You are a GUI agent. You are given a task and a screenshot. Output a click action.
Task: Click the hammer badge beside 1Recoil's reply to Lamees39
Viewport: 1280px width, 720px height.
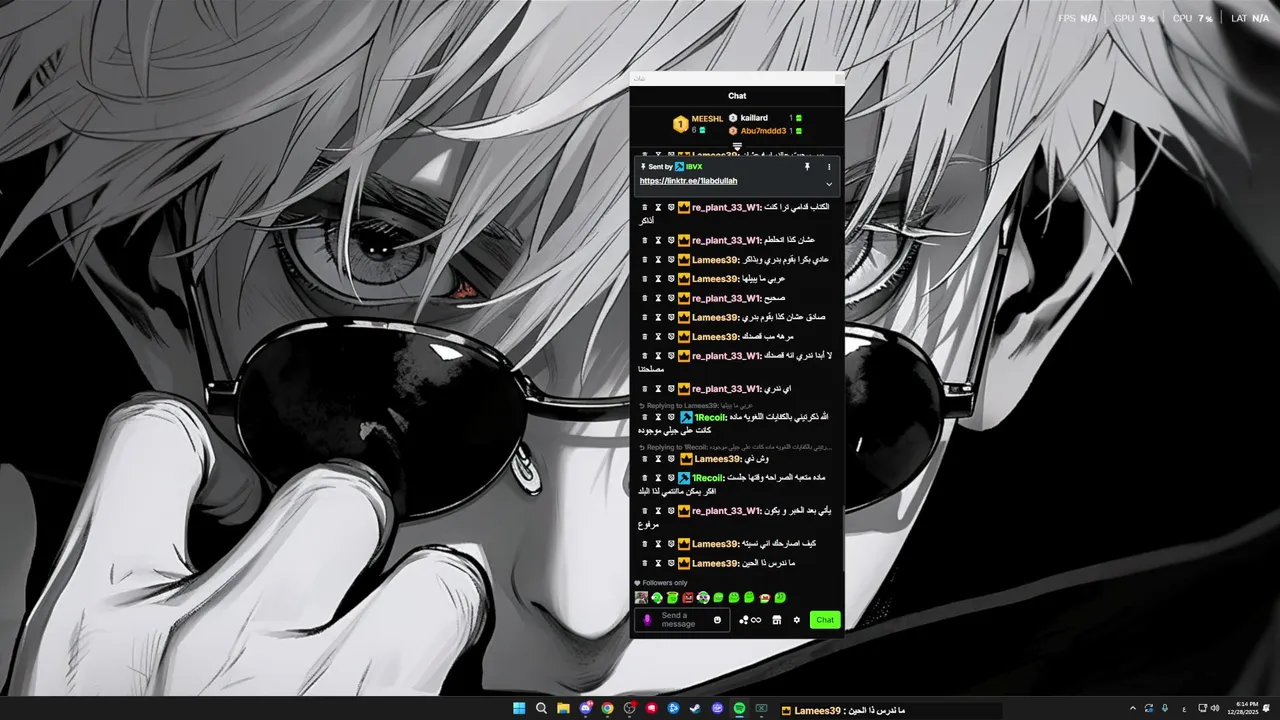pos(686,417)
